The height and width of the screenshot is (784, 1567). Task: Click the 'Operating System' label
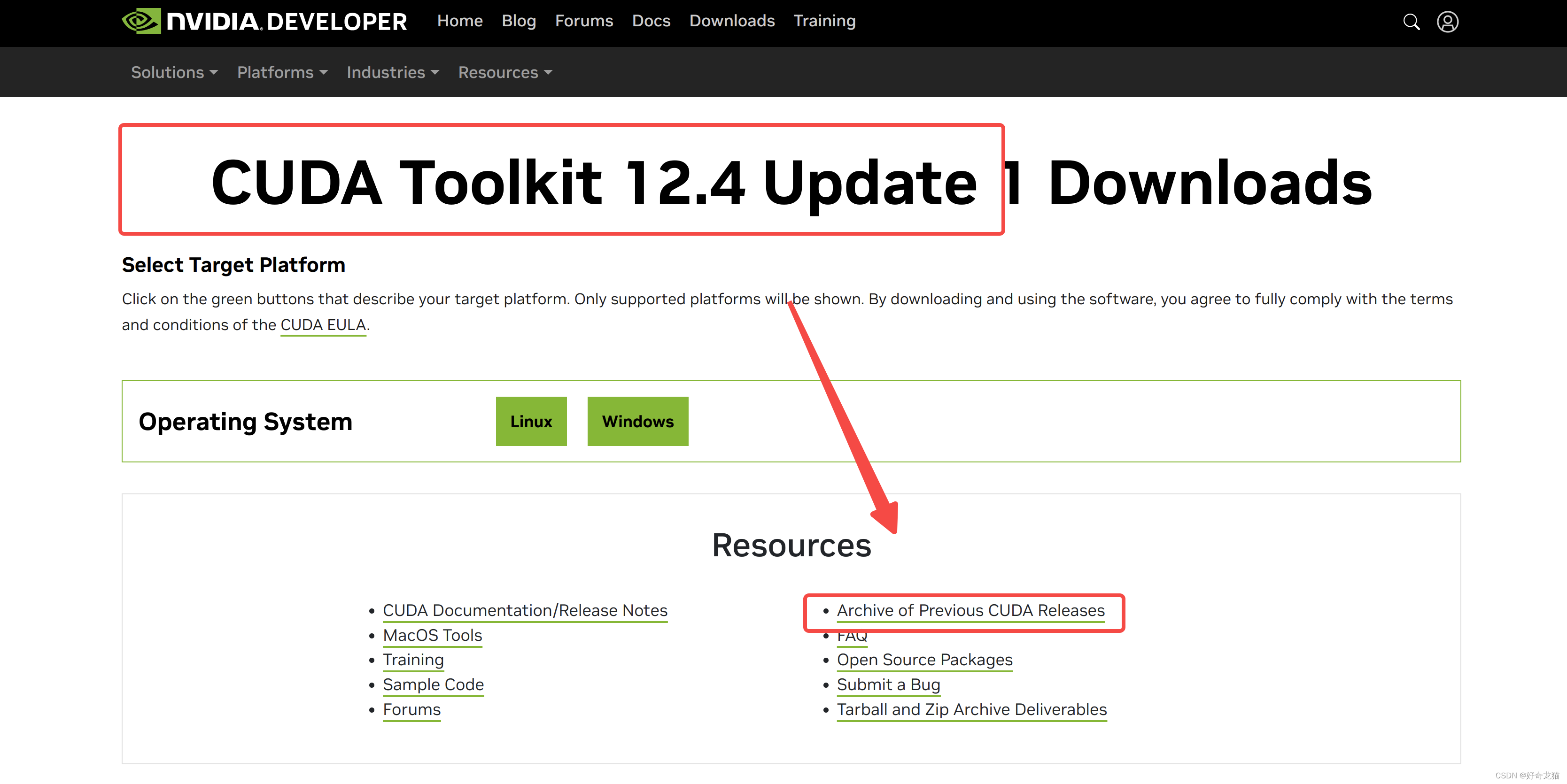pyautogui.click(x=246, y=421)
